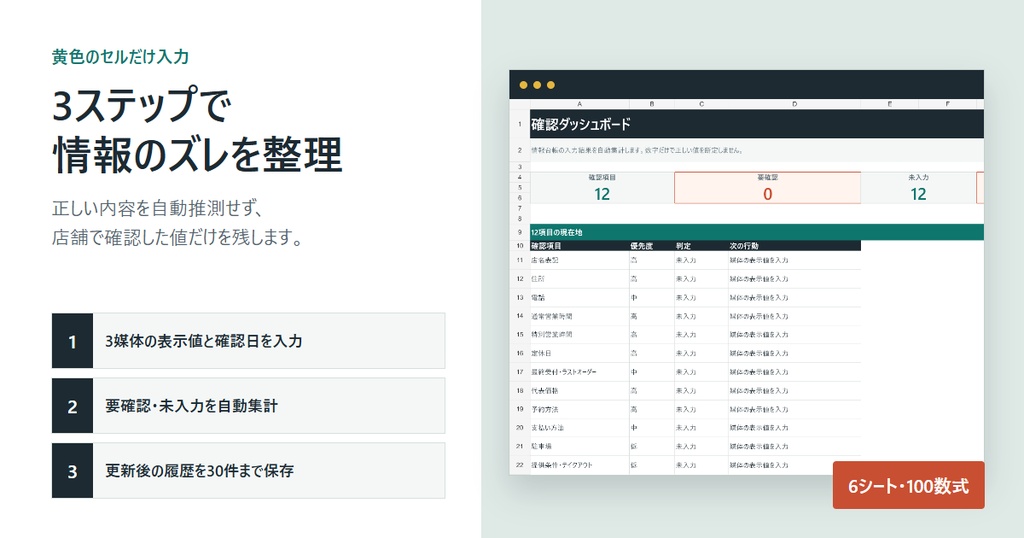Click the 確認ダッシュボード title cell

click(757, 124)
